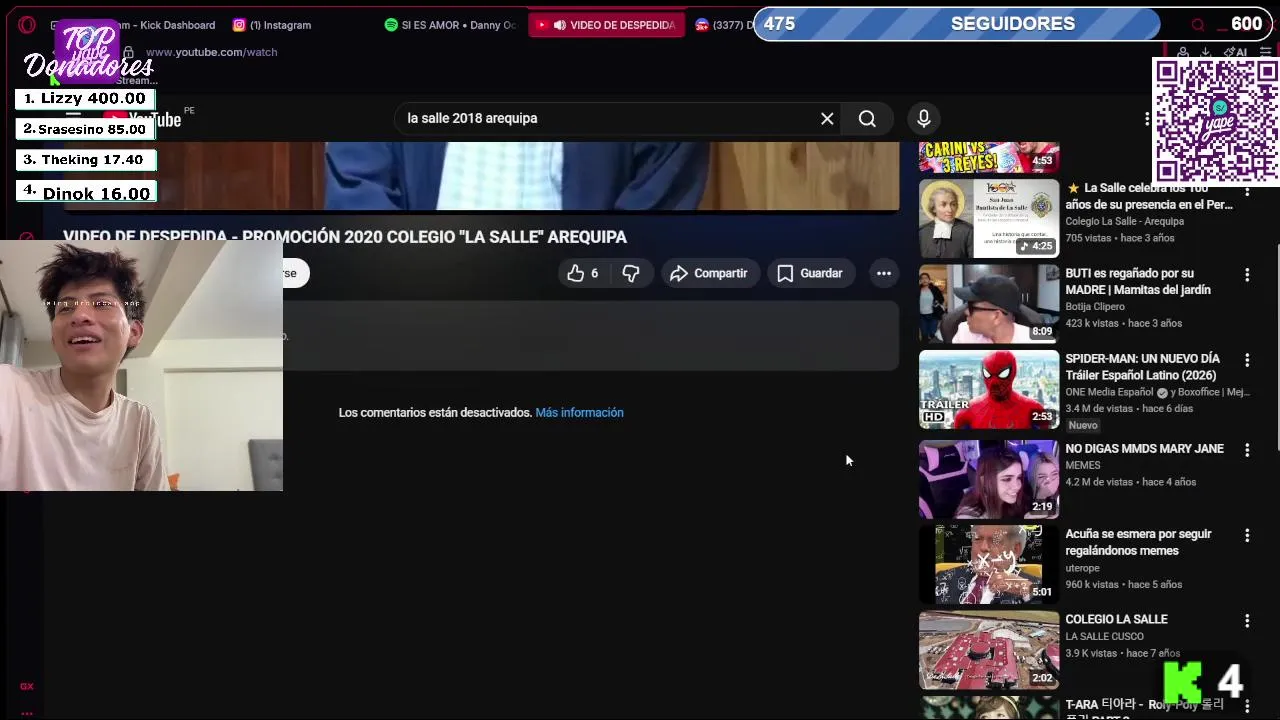Image resolution: width=1280 pixels, height=720 pixels.
Task: Open title NO DIGAS MMDS MARY JANE
Action: coord(1144,449)
